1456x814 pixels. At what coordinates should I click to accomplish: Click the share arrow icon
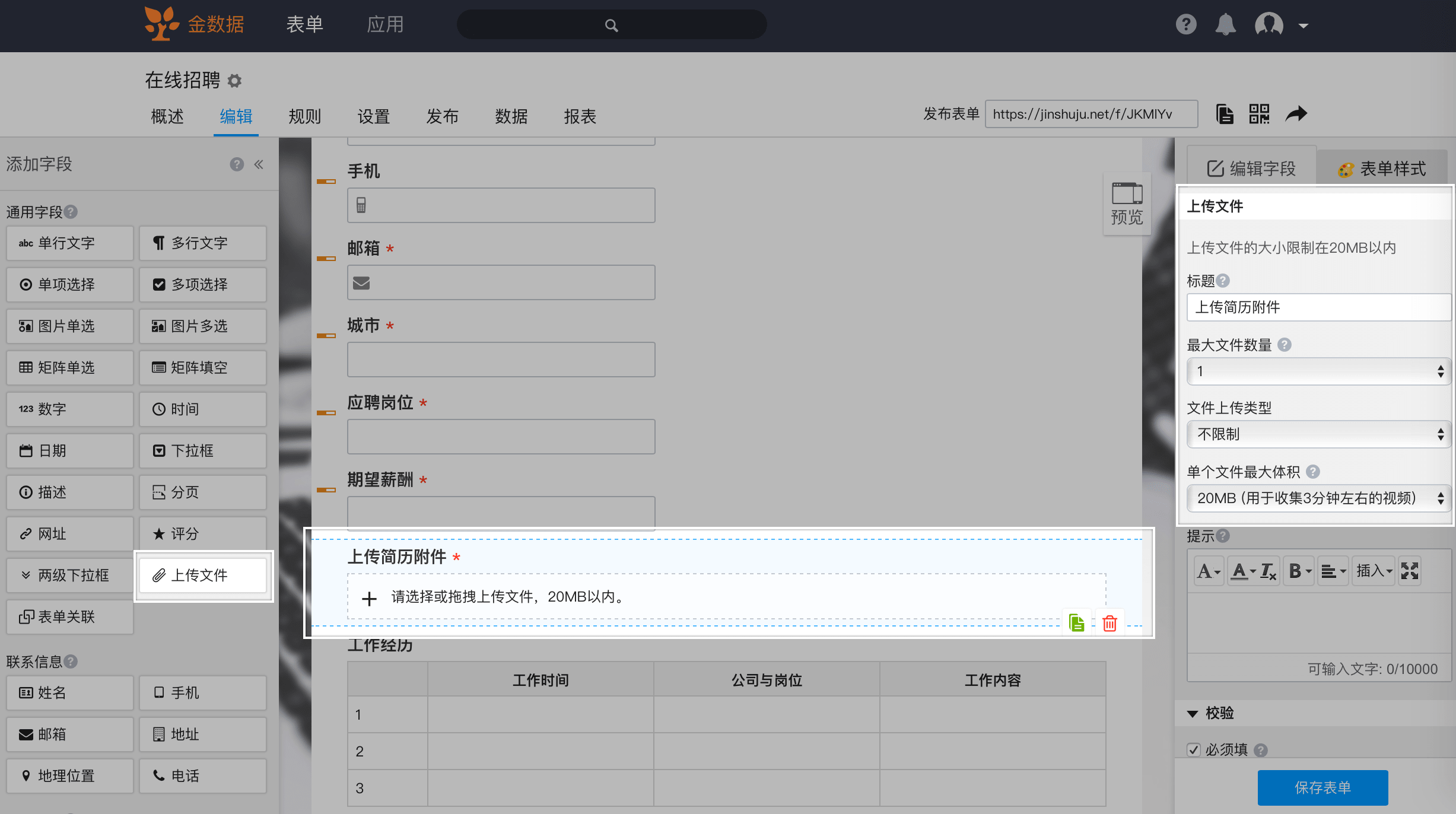pos(1296,114)
